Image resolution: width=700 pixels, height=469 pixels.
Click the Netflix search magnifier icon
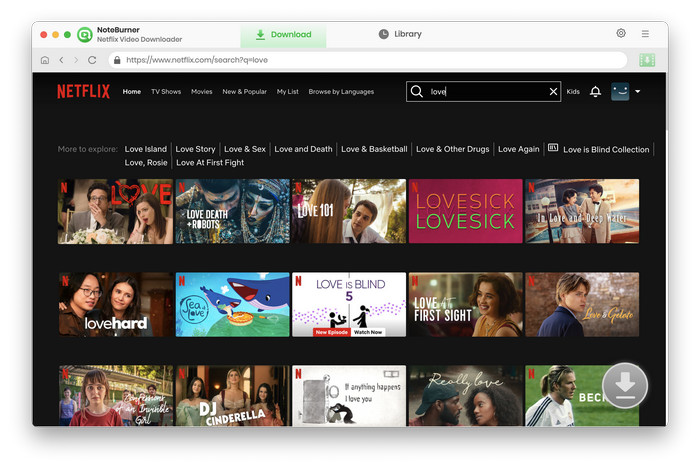click(417, 91)
